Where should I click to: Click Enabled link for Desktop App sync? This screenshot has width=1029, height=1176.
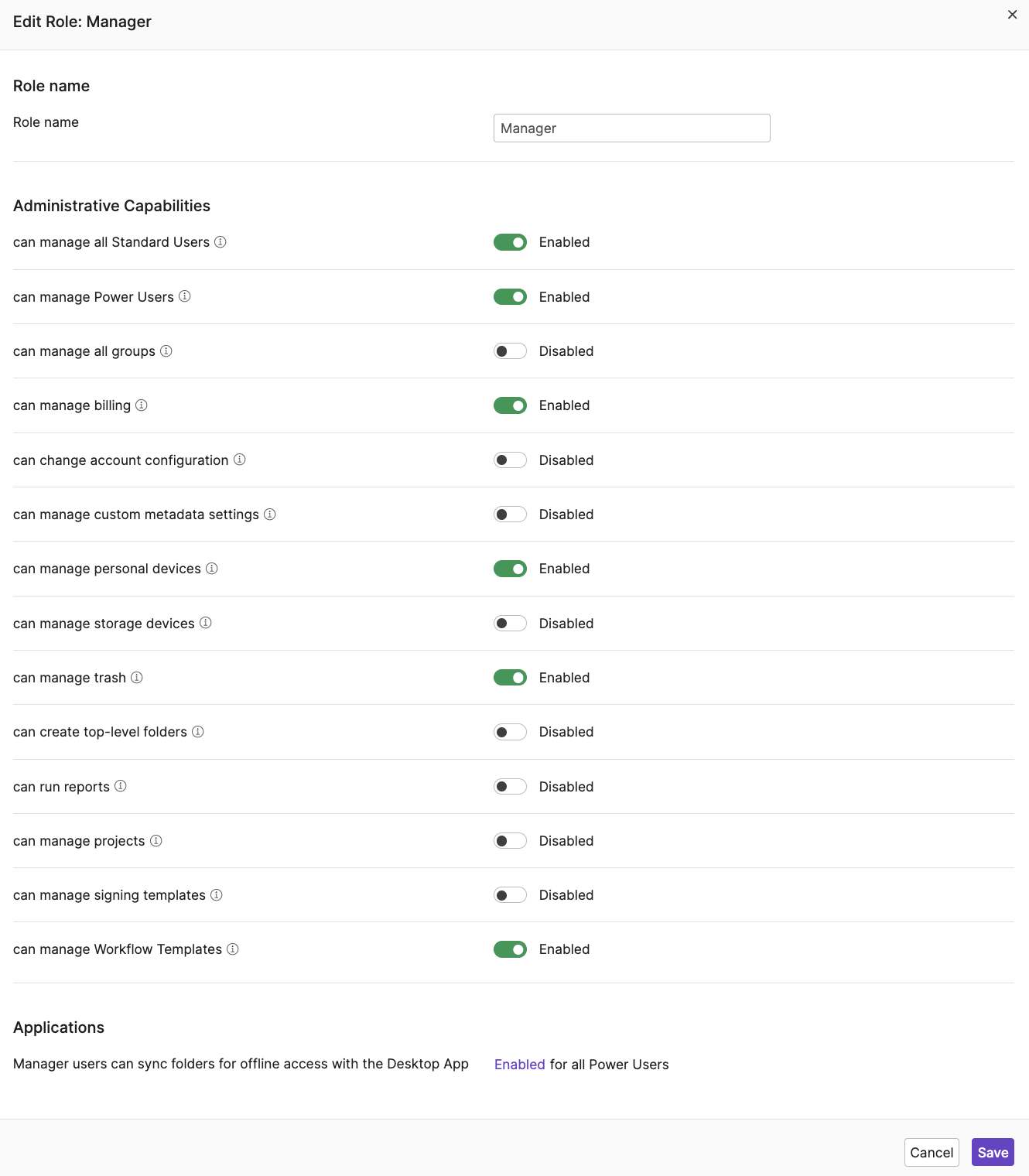520,1065
